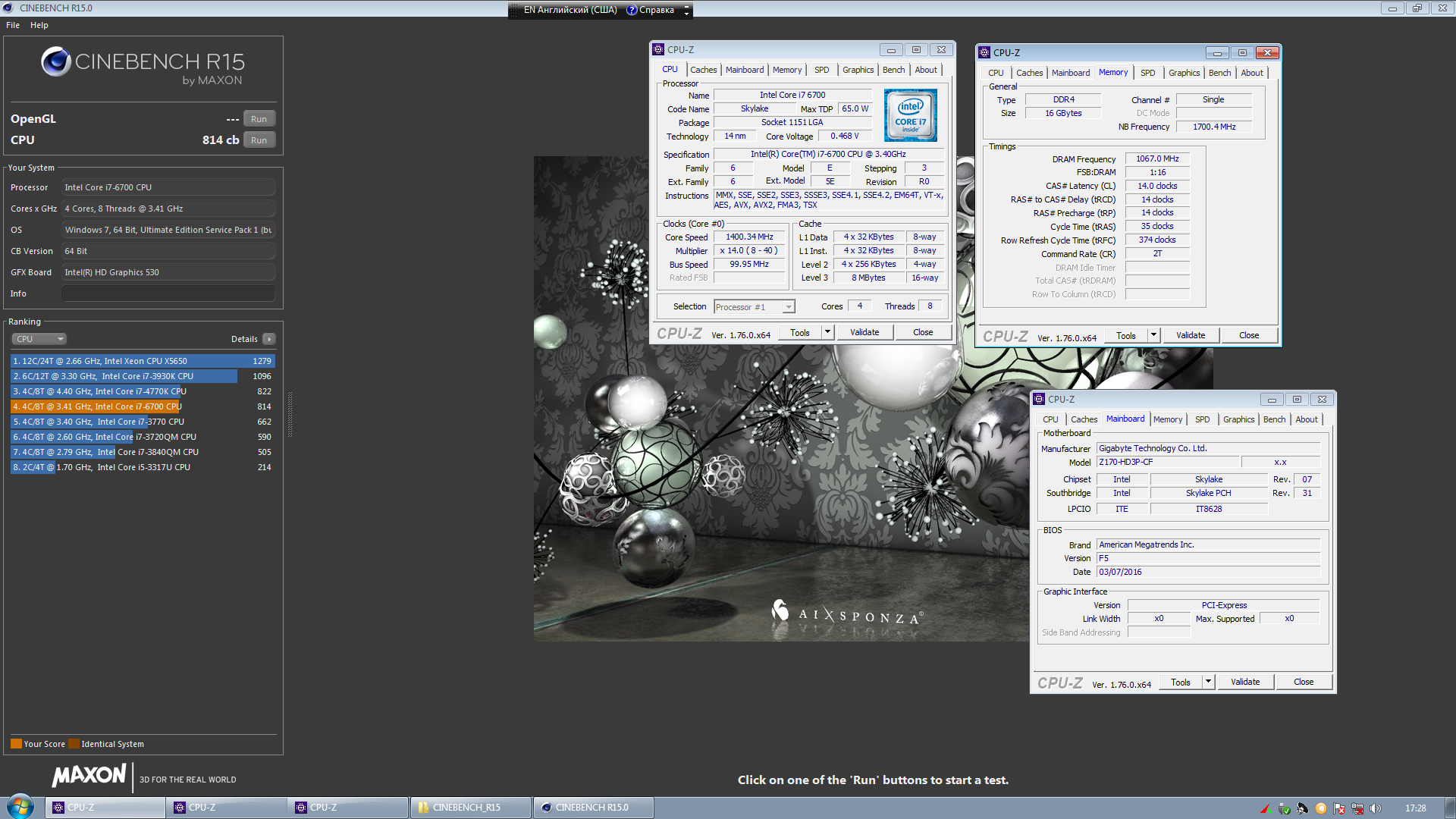Open Tools dropdown arrow in CPU tab window
This screenshot has height=819, width=1456.
click(x=827, y=332)
